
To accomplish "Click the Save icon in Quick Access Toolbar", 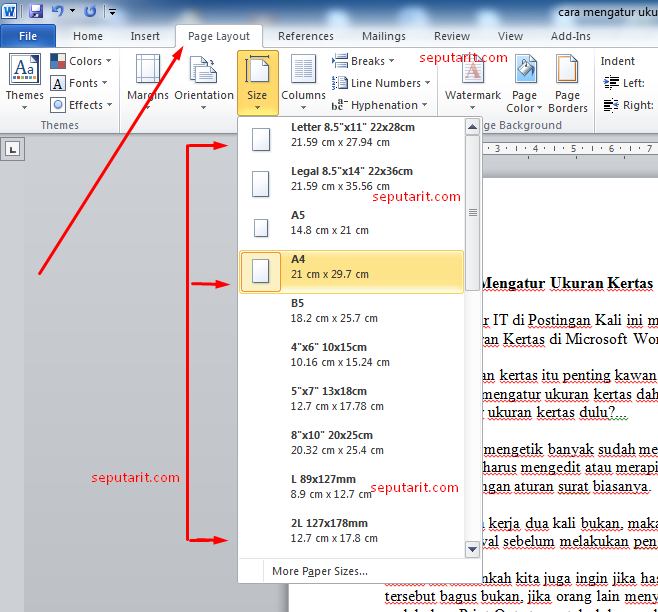I will (36, 11).
